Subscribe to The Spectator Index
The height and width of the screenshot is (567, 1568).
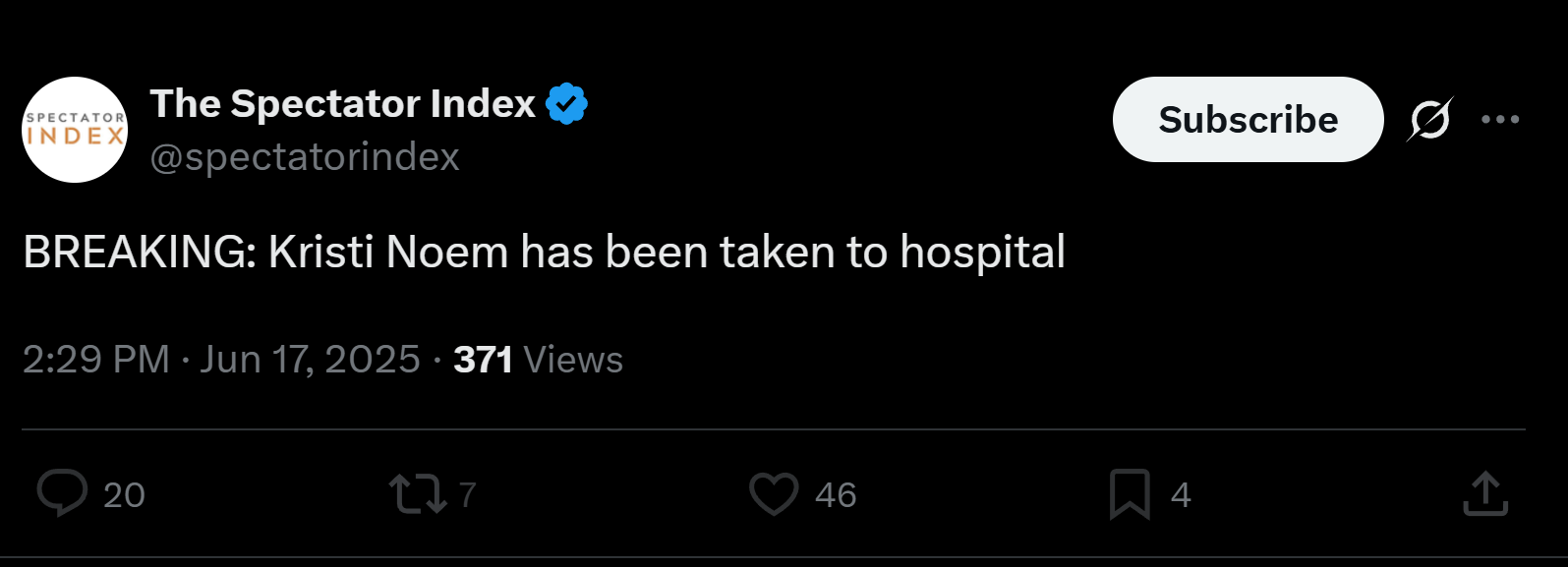click(x=1248, y=119)
